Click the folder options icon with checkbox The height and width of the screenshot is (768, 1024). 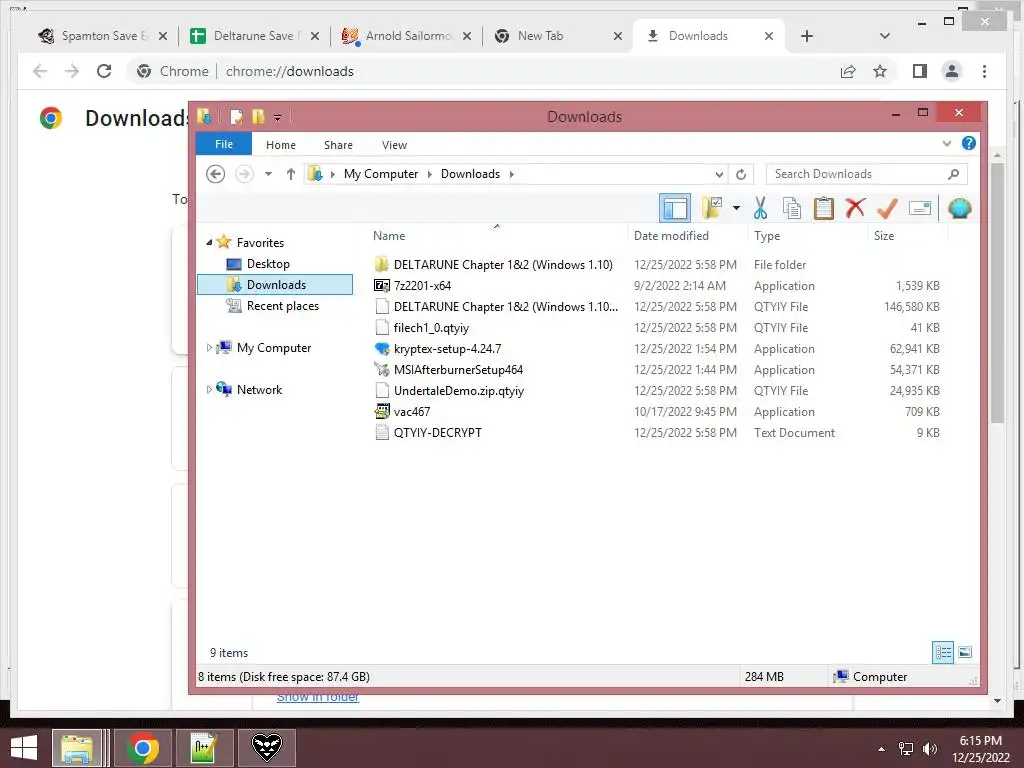coord(712,208)
